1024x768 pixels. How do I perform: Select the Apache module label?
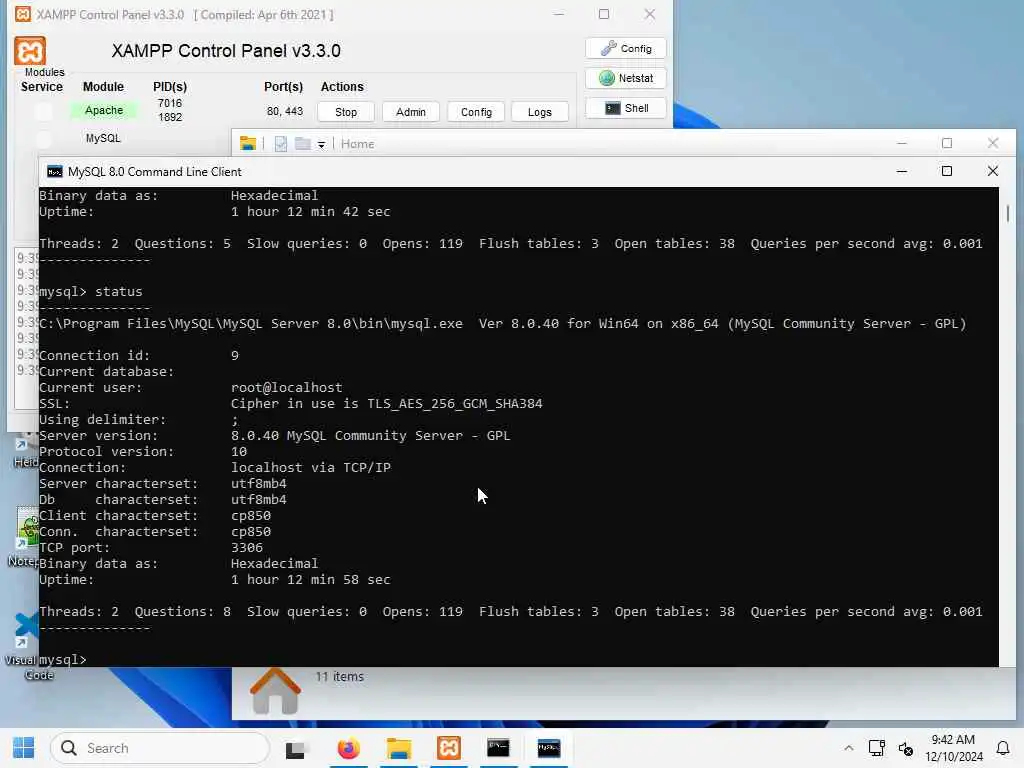(104, 110)
